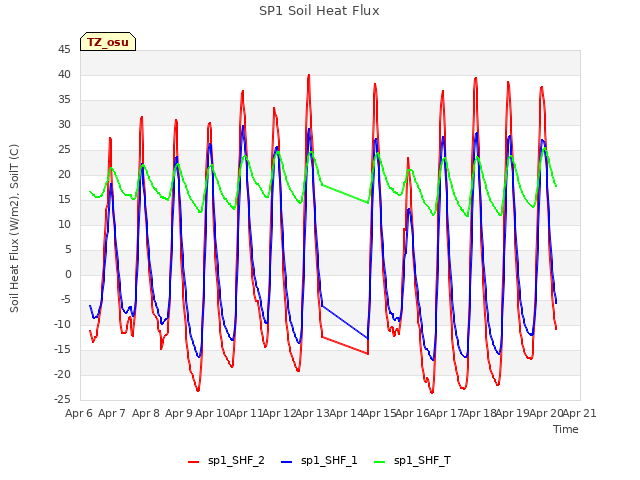Click the Apr 12 x-axis tick label
The width and height of the screenshot is (640, 480).
click(279, 413)
